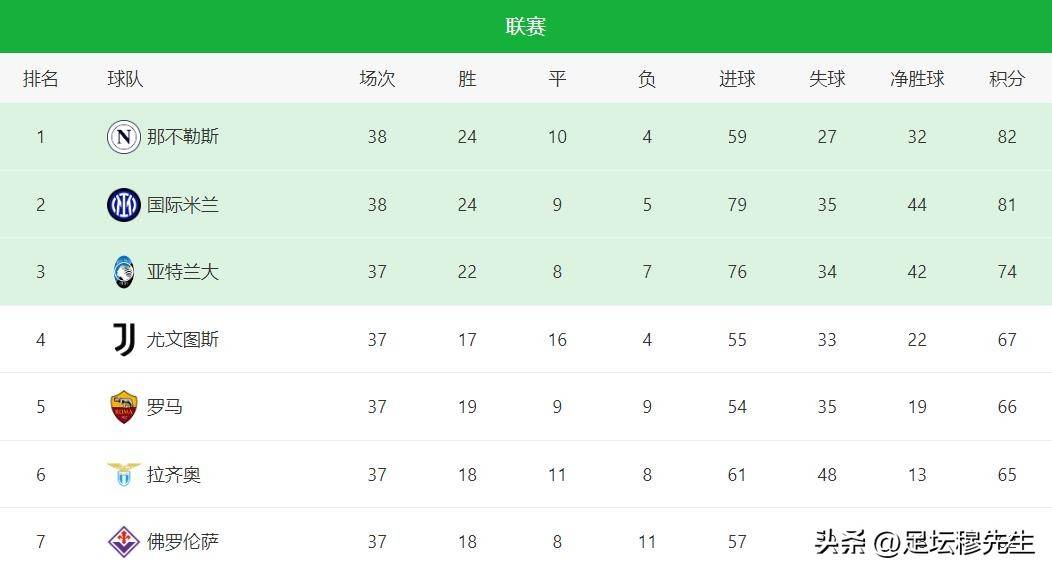Open the 尤文图斯 team name

183,340
